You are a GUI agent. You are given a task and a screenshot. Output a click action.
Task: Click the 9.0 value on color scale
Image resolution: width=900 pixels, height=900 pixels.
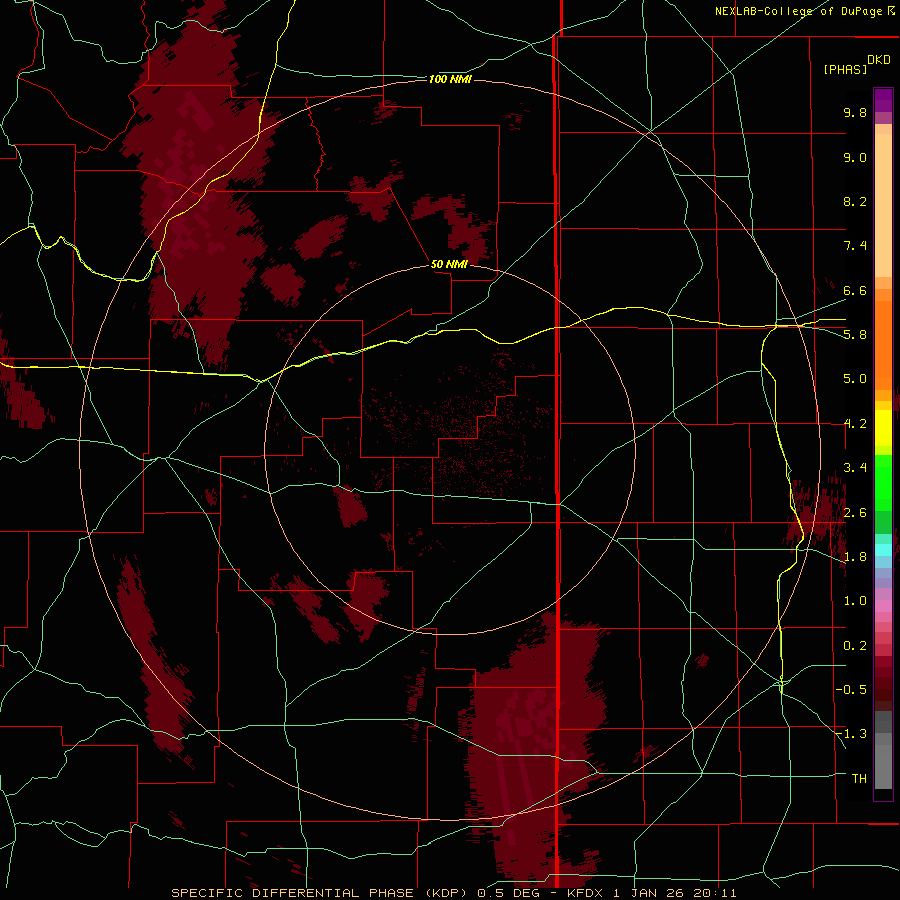click(855, 157)
